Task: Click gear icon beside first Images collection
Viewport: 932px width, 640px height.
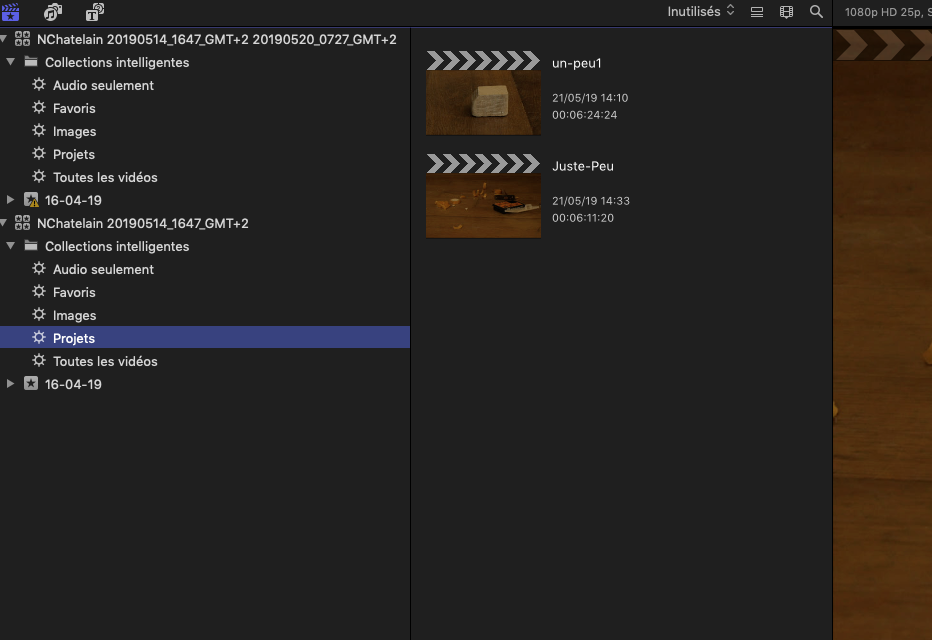Action: point(39,131)
